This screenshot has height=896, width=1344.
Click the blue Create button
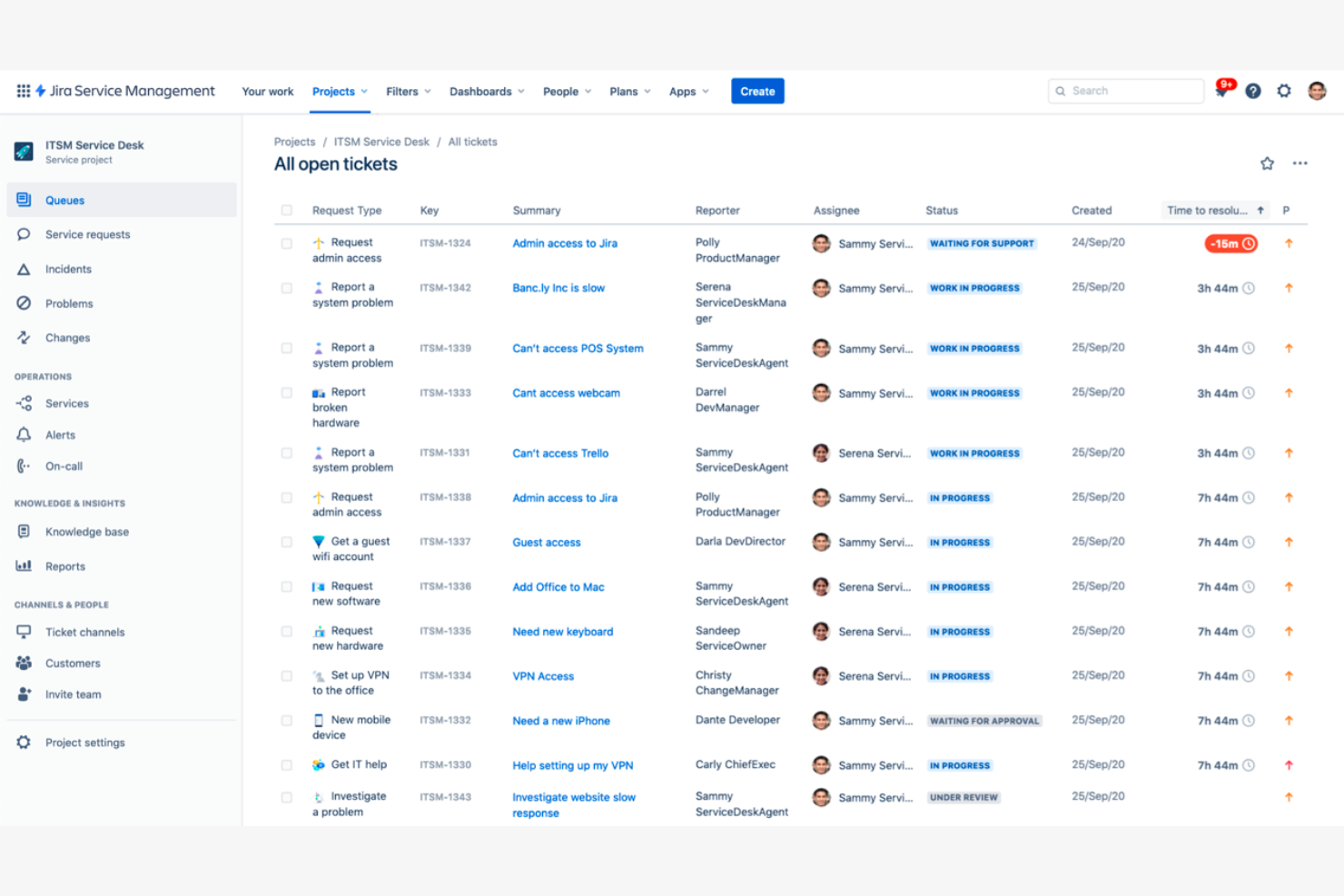(x=757, y=91)
